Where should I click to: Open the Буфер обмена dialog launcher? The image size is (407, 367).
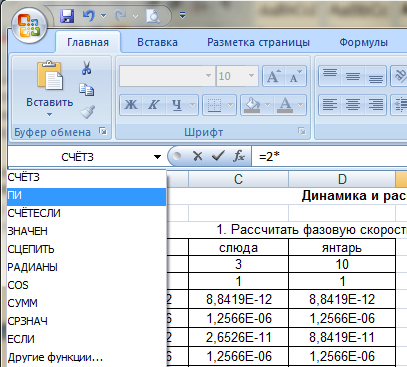[103, 131]
